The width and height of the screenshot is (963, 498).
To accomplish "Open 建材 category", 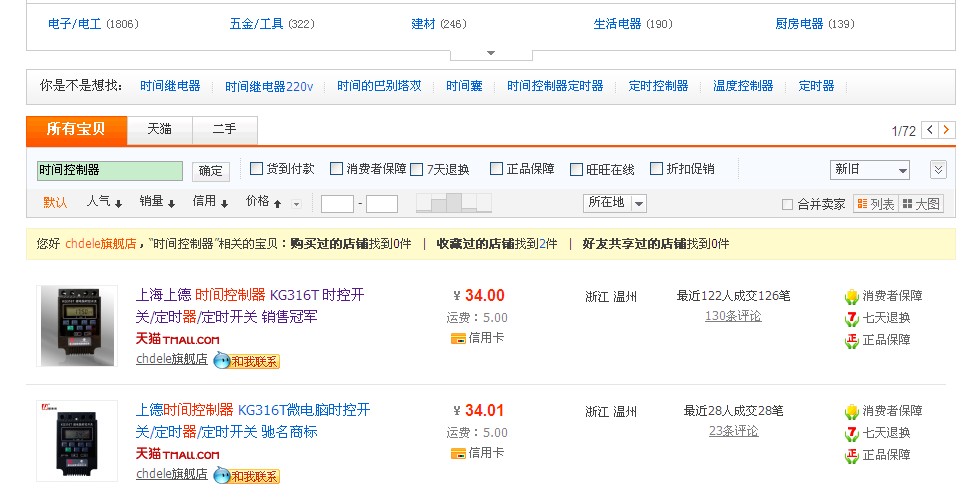I will 423,24.
